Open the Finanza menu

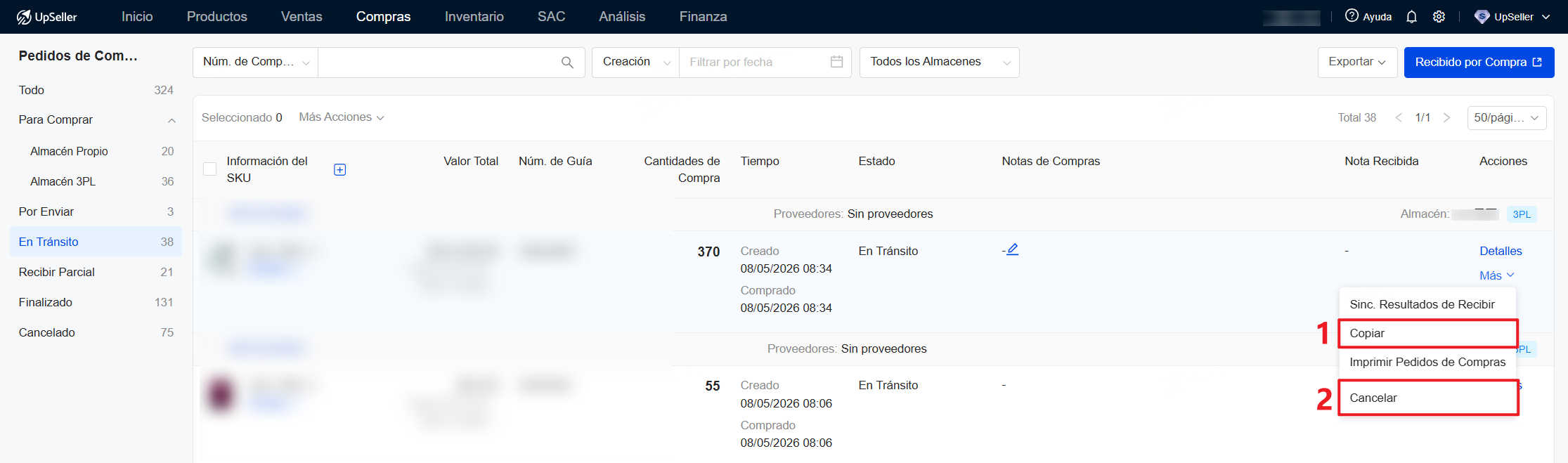point(703,17)
